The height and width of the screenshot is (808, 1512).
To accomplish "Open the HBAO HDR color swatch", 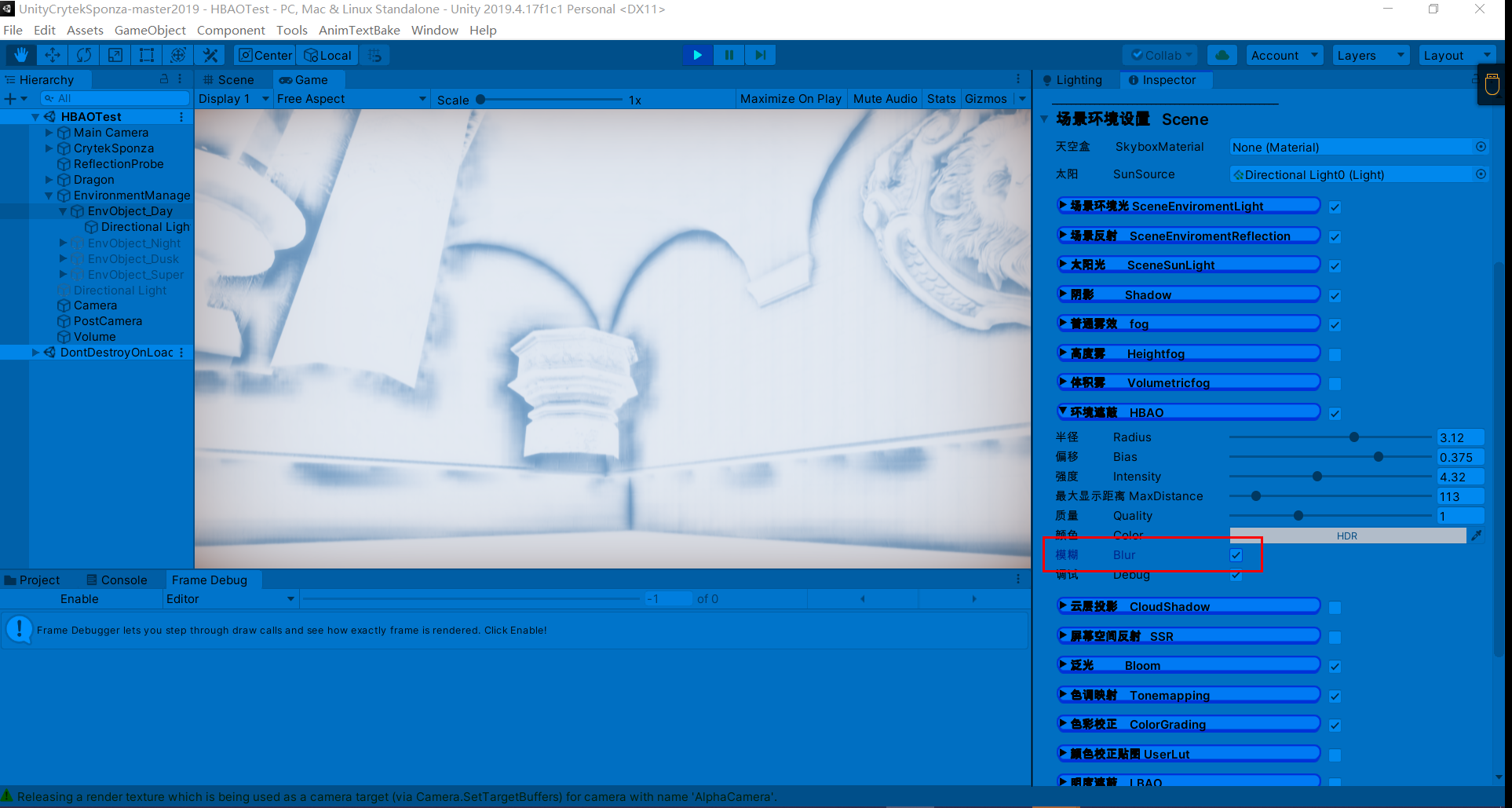I will point(1347,536).
